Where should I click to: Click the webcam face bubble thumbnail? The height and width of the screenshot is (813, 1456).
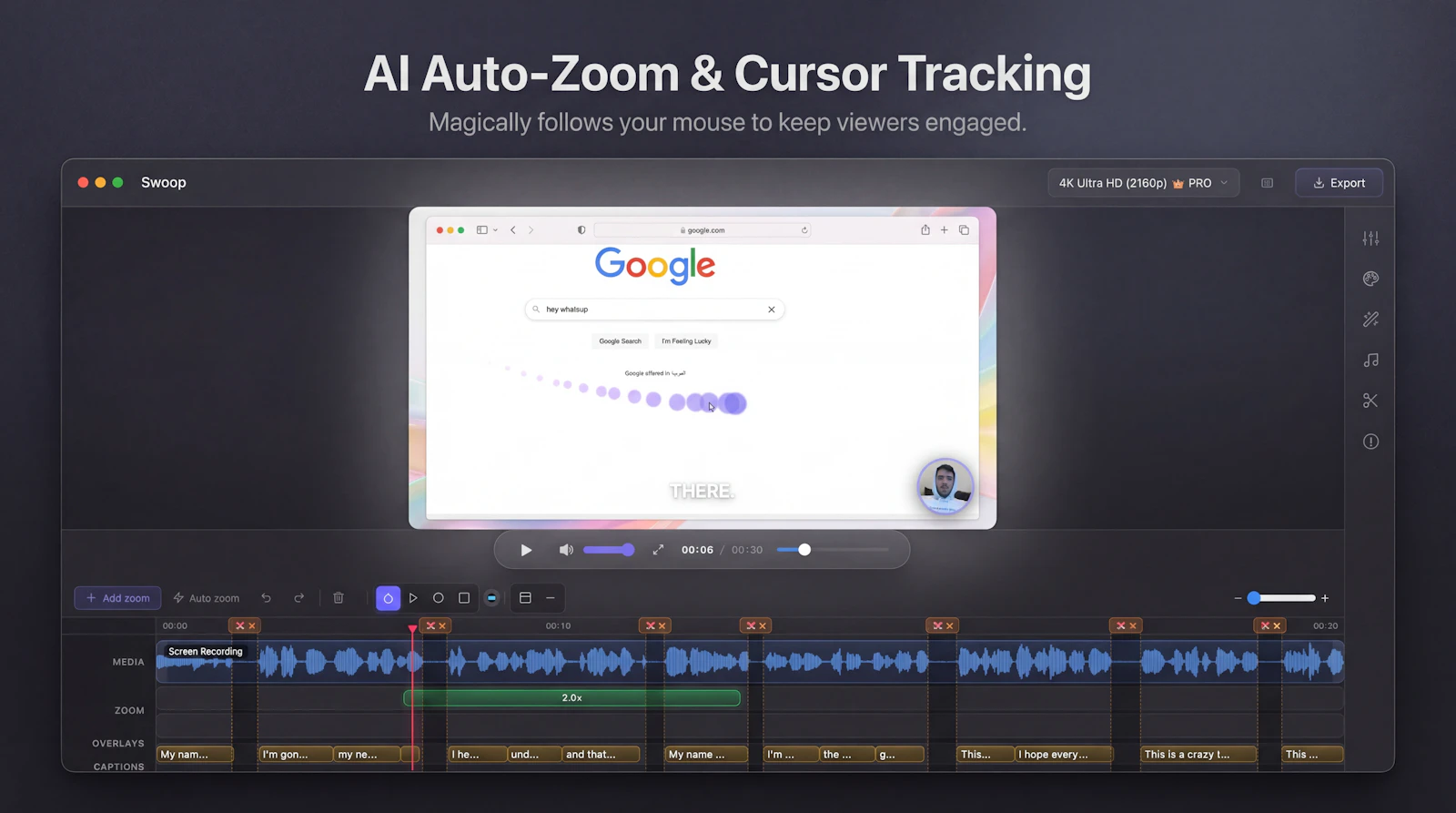pyautogui.click(x=945, y=486)
